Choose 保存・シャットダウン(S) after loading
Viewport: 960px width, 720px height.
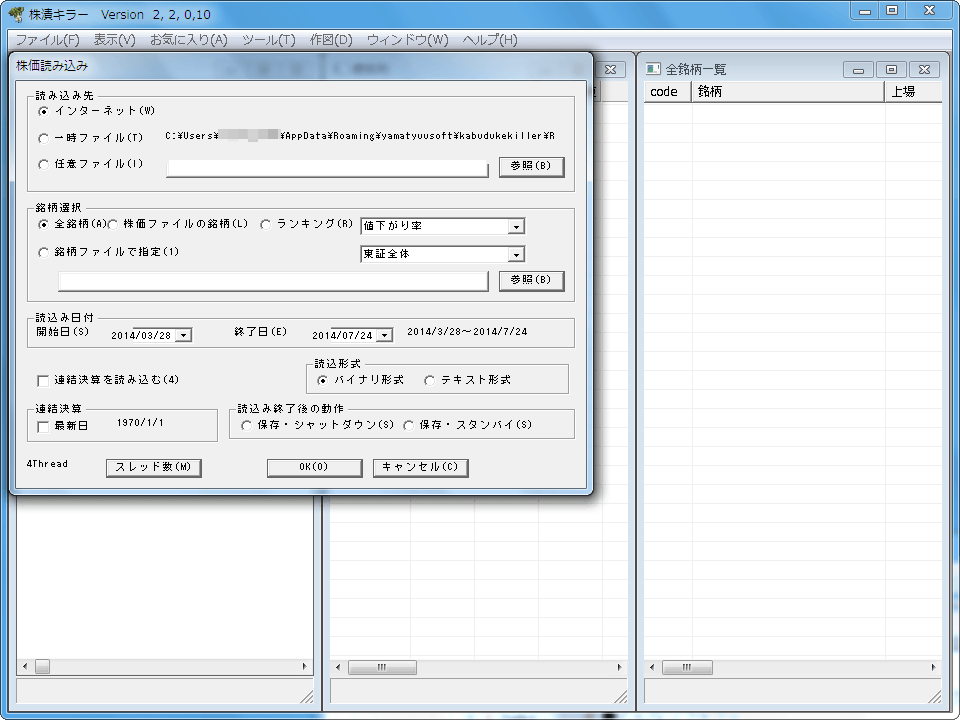[246, 426]
